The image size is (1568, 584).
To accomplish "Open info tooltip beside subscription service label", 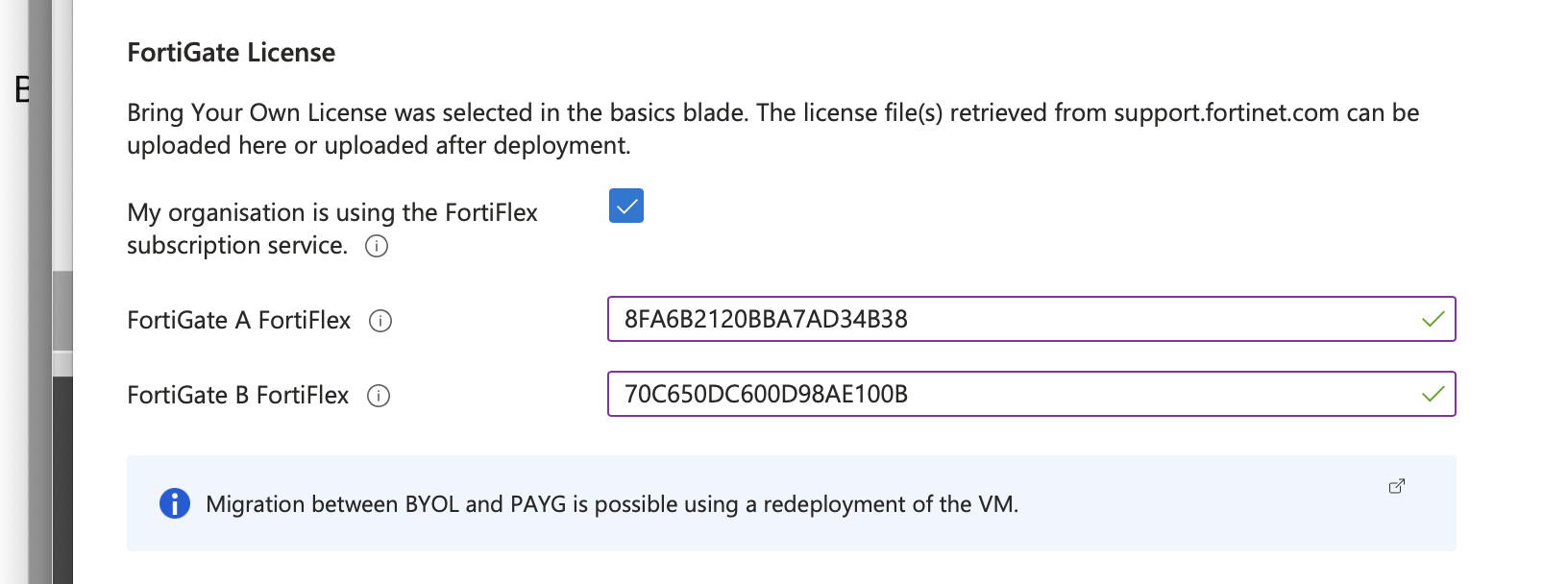I will pyautogui.click(x=377, y=246).
